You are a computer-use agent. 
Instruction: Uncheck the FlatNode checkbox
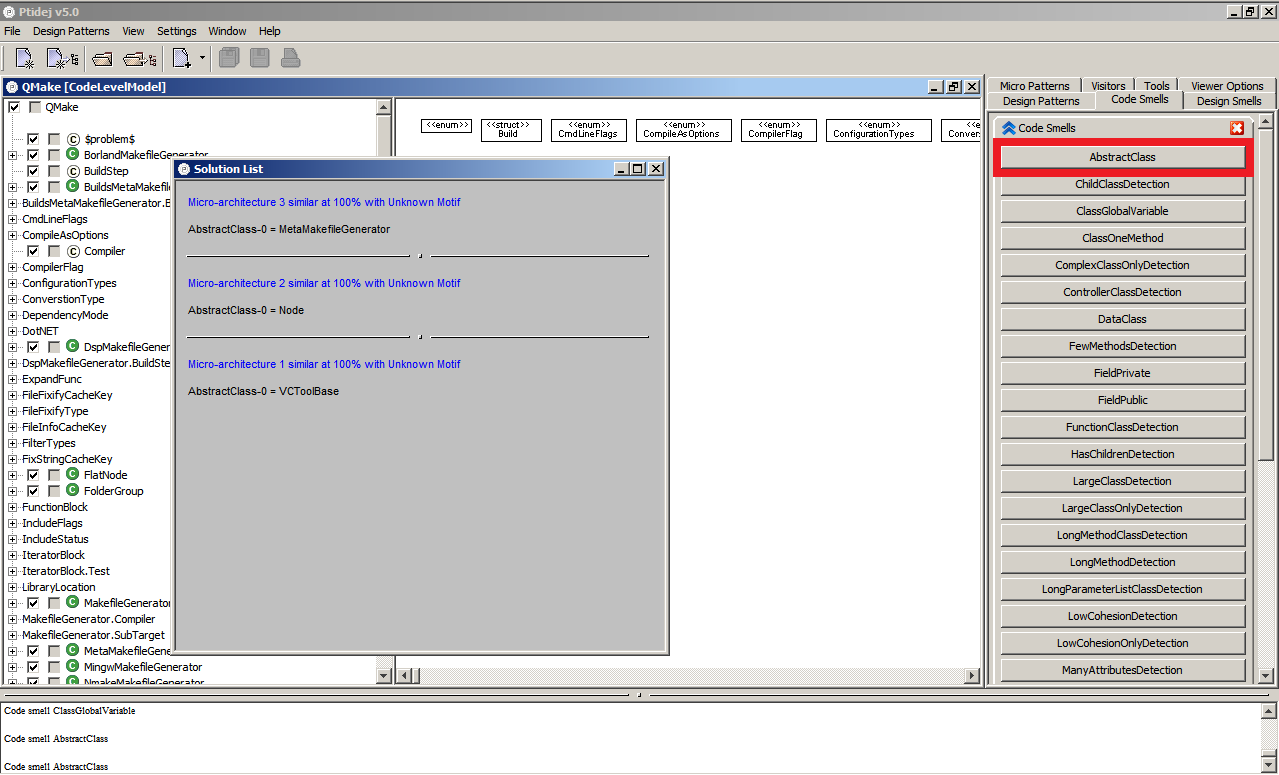coord(34,475)
